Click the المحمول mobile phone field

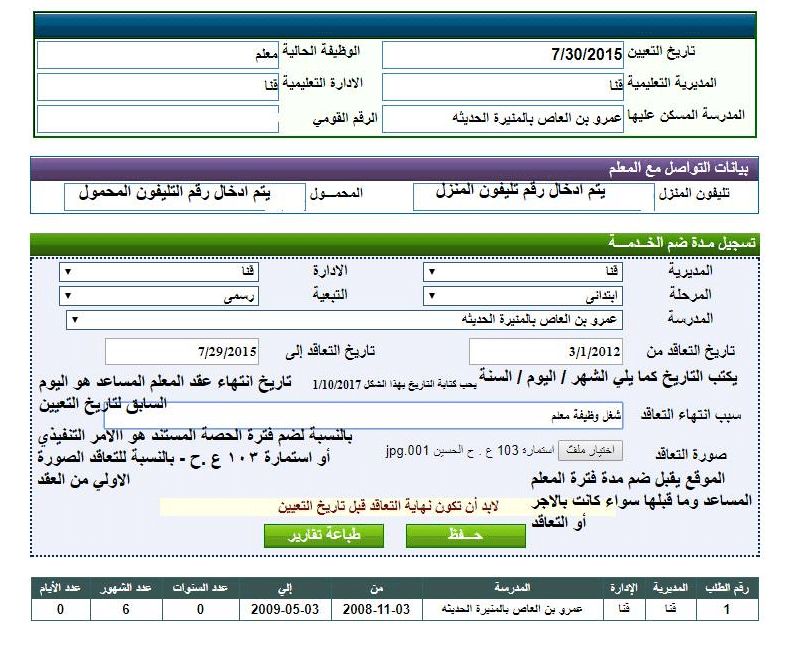pyautogui.click(x=184, y=197)
